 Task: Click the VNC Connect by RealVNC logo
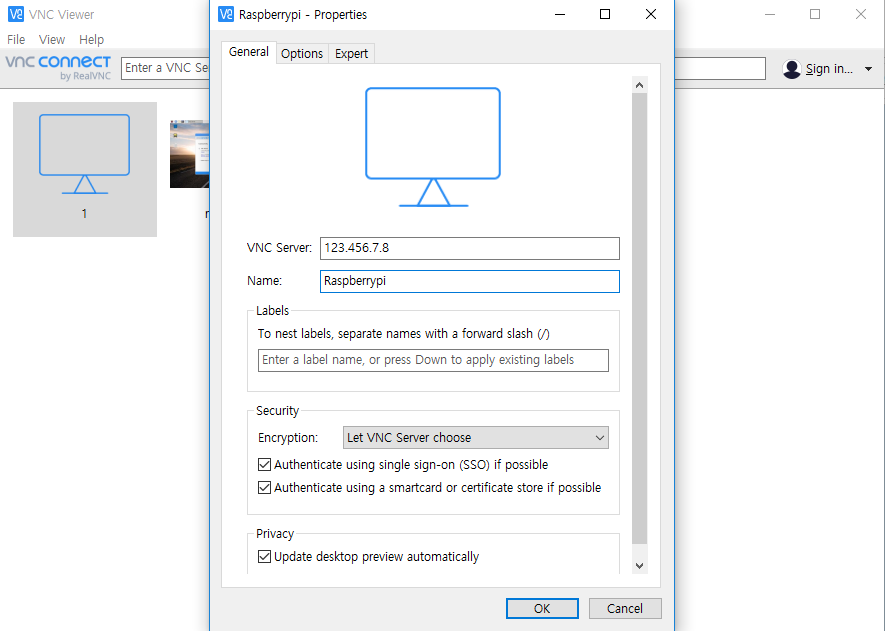point(58,68)
